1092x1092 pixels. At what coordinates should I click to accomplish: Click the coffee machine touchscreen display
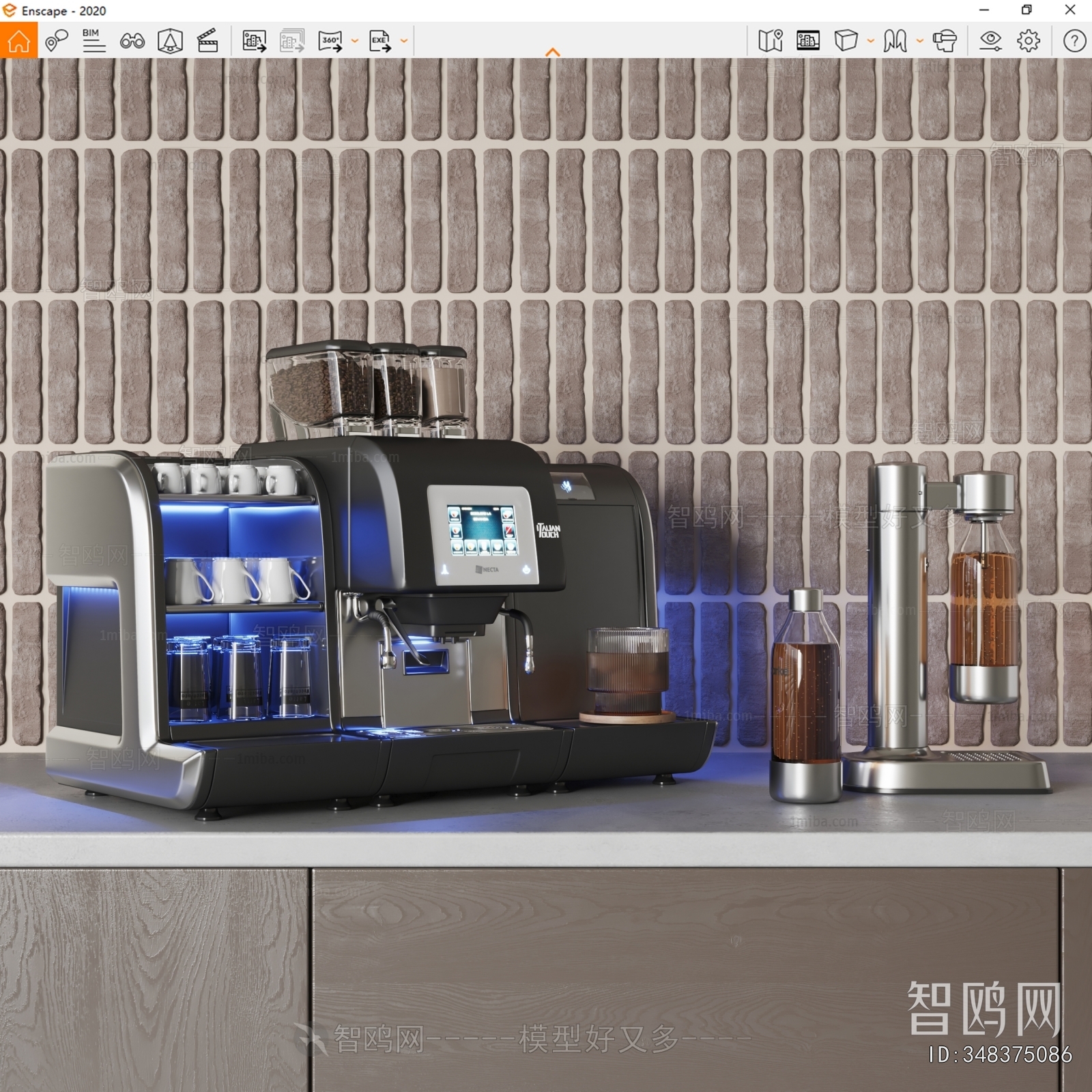tap(482, 531)
